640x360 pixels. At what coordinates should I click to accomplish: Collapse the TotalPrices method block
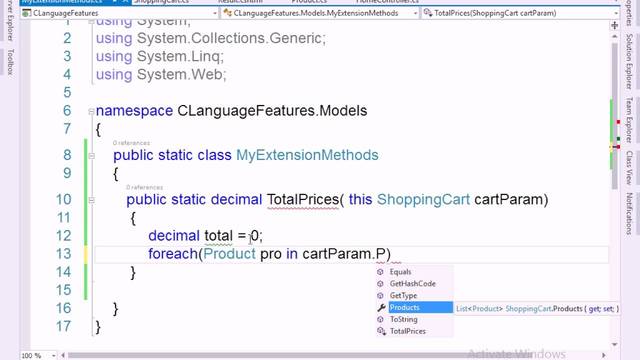(x=91, y=200)
